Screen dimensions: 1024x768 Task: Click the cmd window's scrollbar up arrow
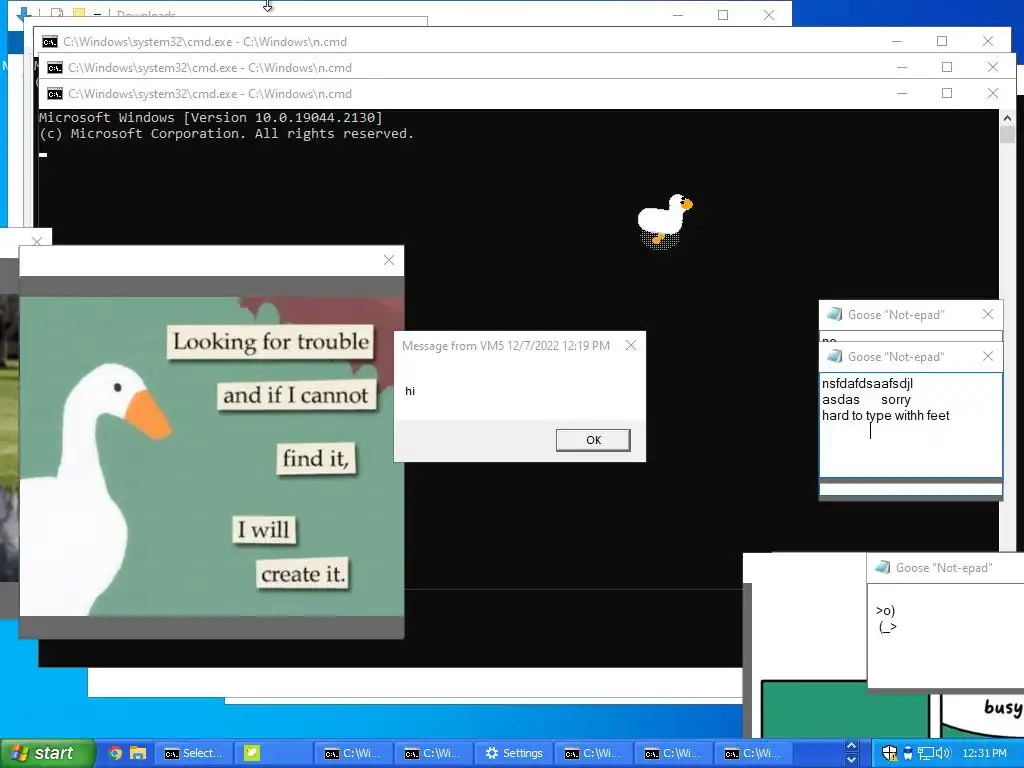1006,118
